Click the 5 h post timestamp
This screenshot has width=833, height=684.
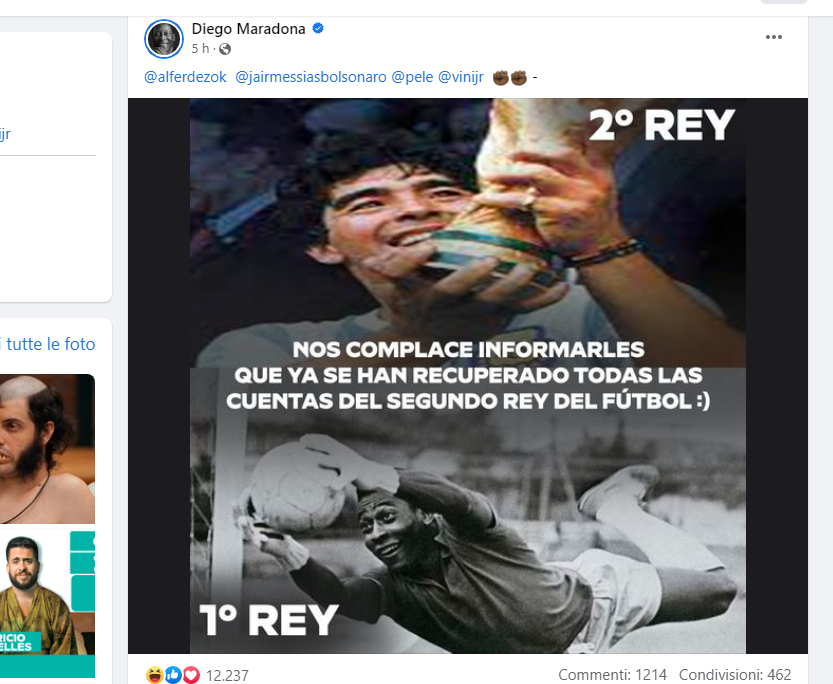point(200,48)
